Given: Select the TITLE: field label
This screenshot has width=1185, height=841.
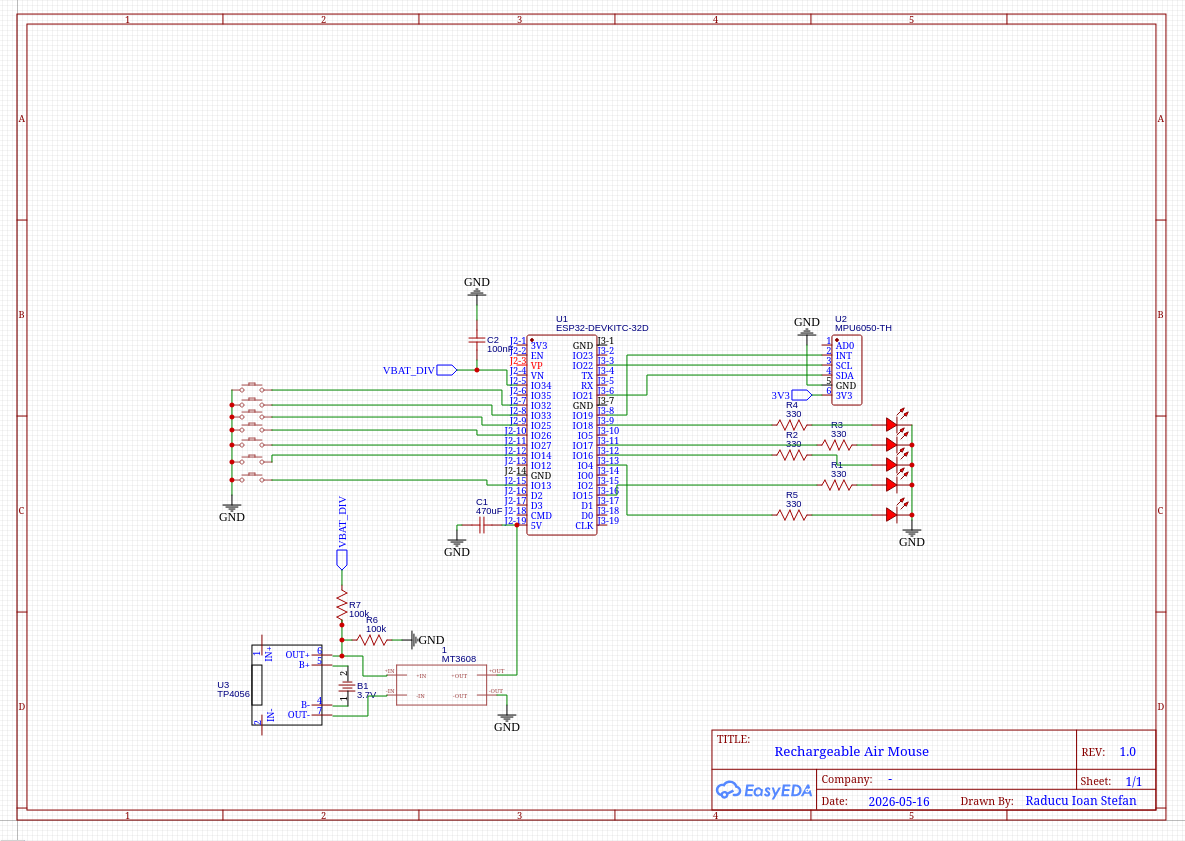Looking at the screenshot, I should (x=733, y=739).
